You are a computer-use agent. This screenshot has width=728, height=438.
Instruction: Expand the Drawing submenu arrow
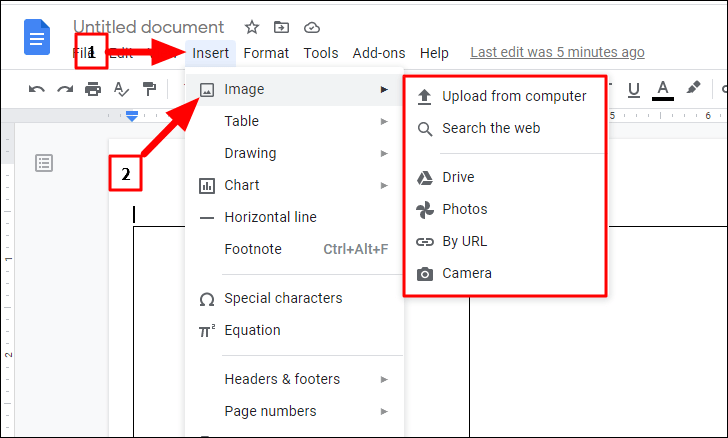pos(384,154)
